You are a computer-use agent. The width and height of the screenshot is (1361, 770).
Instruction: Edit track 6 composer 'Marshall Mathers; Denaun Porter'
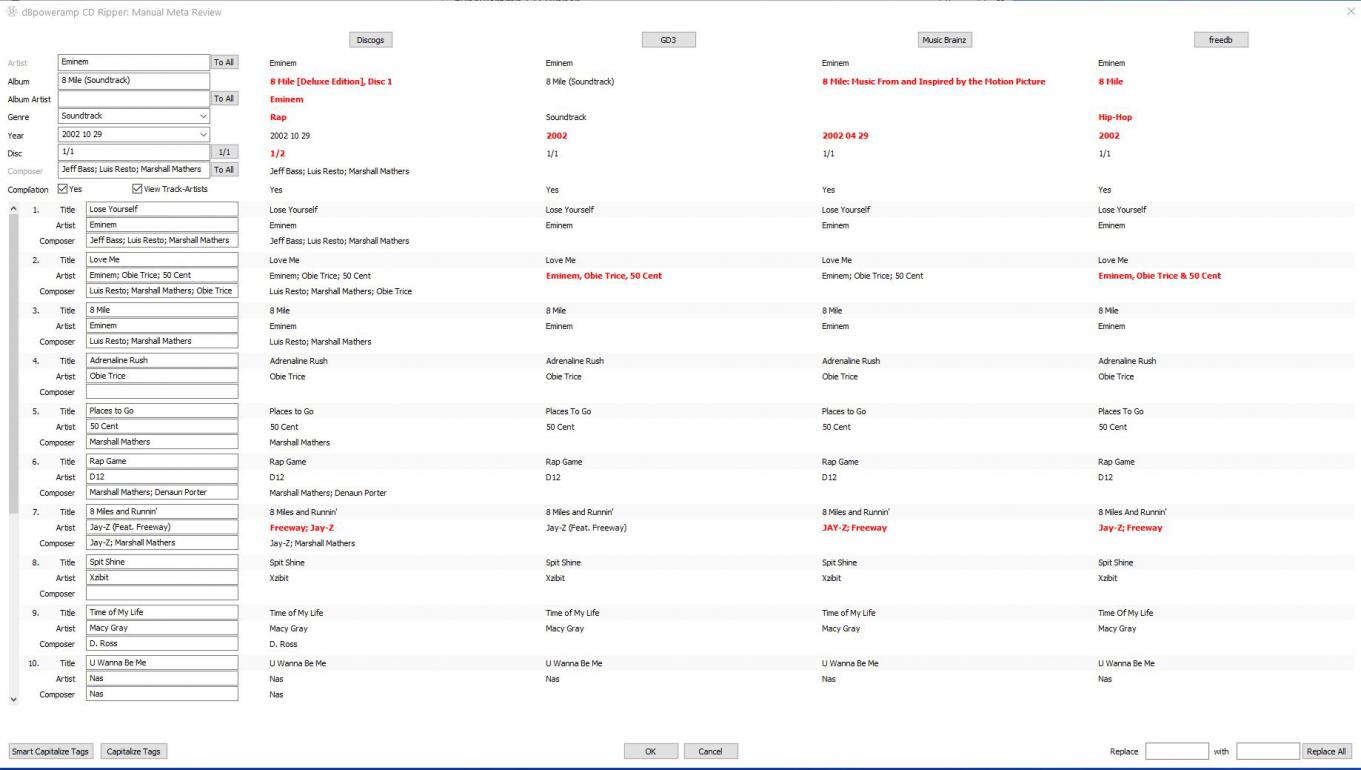[162, 492]
